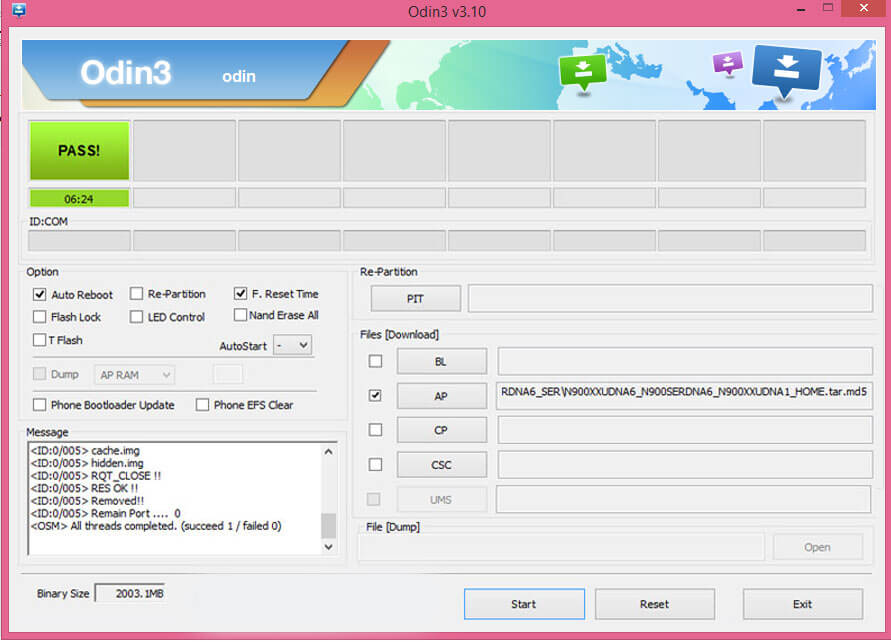Click the PIT button
Viewport: 891px width, 642px height.
point(415,299)
